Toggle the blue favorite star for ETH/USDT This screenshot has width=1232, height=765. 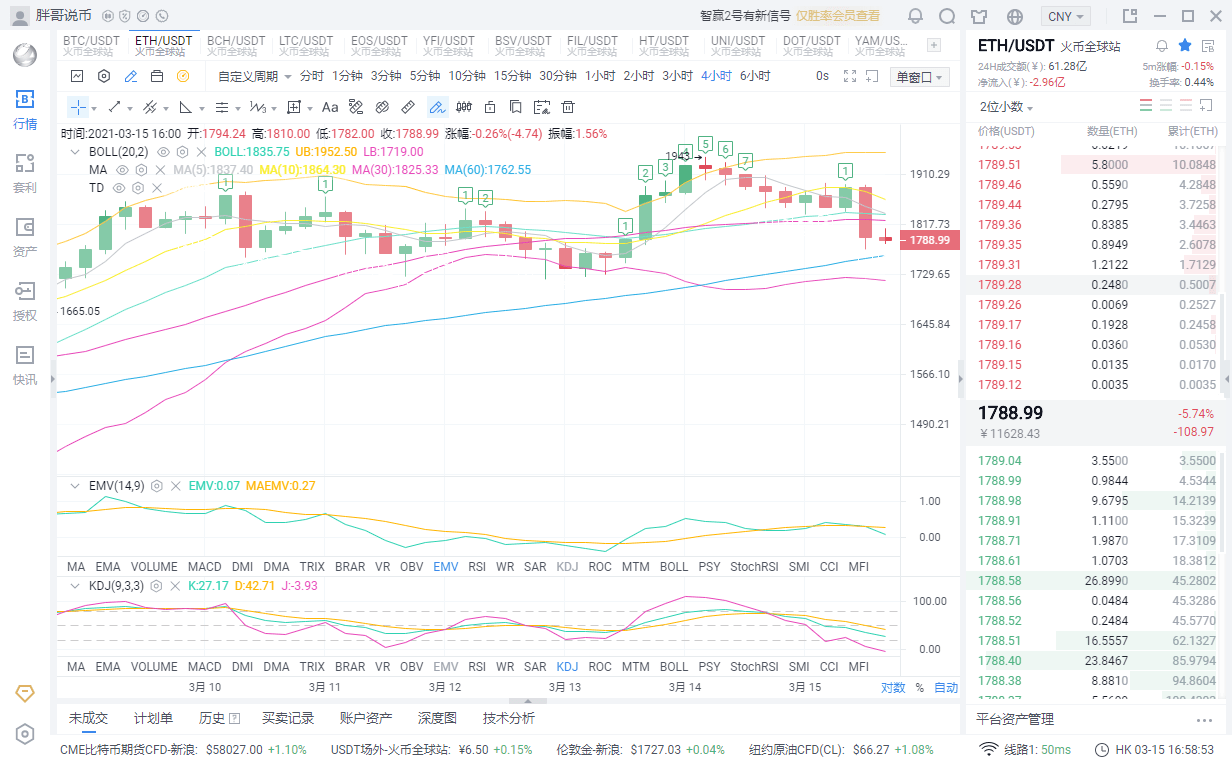click(x=1185, y=46)
